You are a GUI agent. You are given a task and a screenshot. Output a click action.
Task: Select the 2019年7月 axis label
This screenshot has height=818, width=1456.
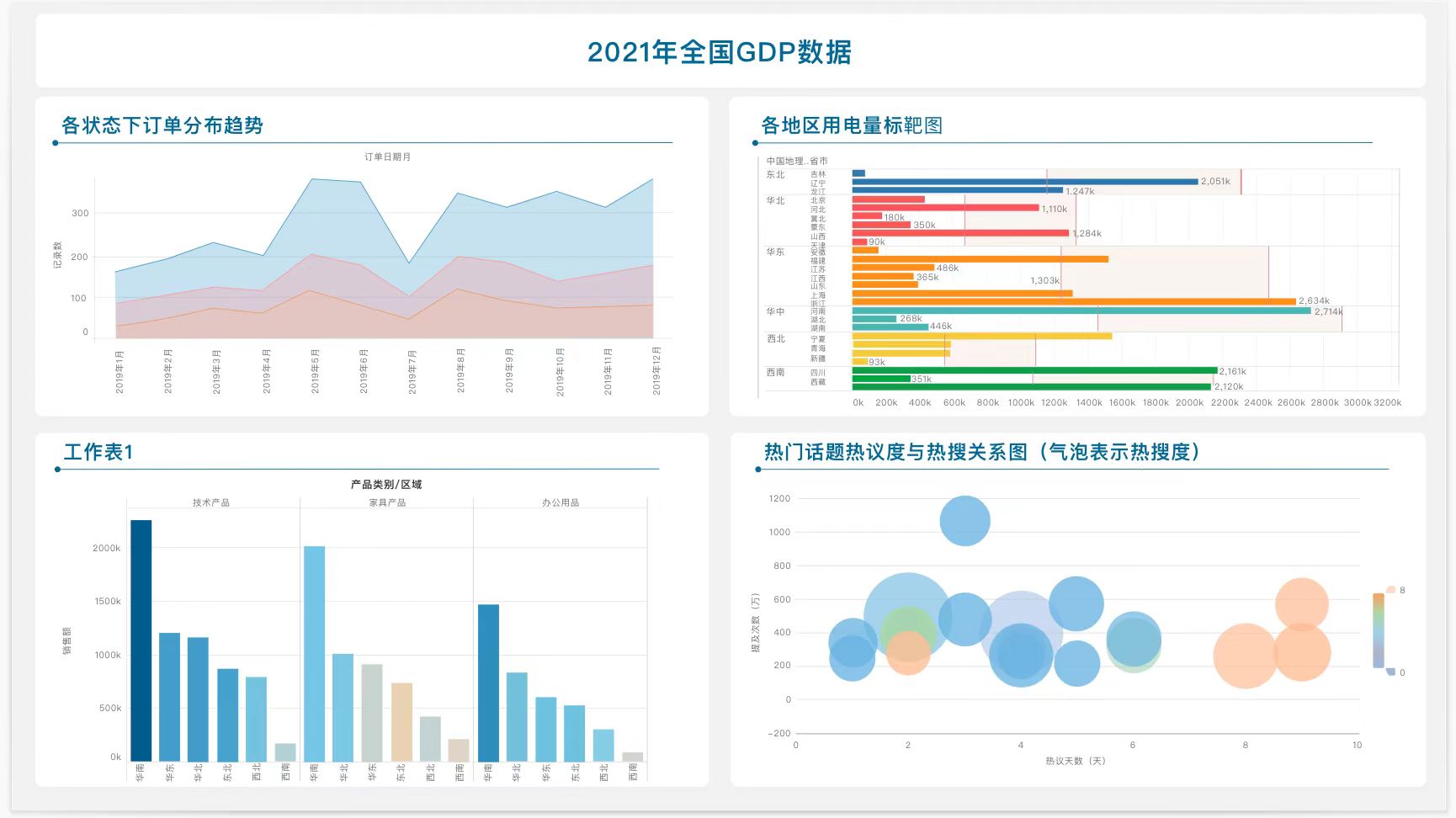click(x=412, y=372)
